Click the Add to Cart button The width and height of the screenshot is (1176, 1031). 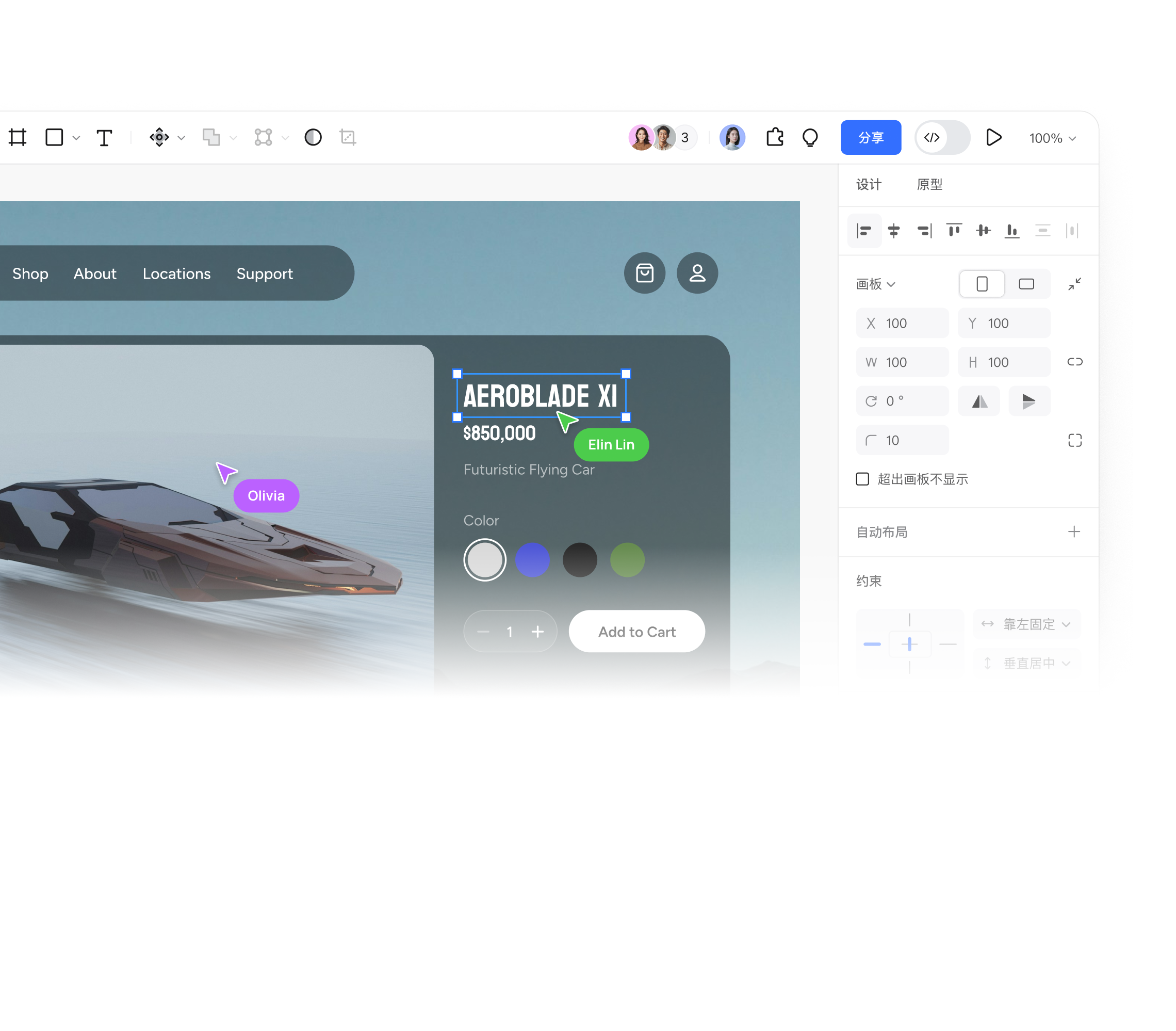[636, 632]
